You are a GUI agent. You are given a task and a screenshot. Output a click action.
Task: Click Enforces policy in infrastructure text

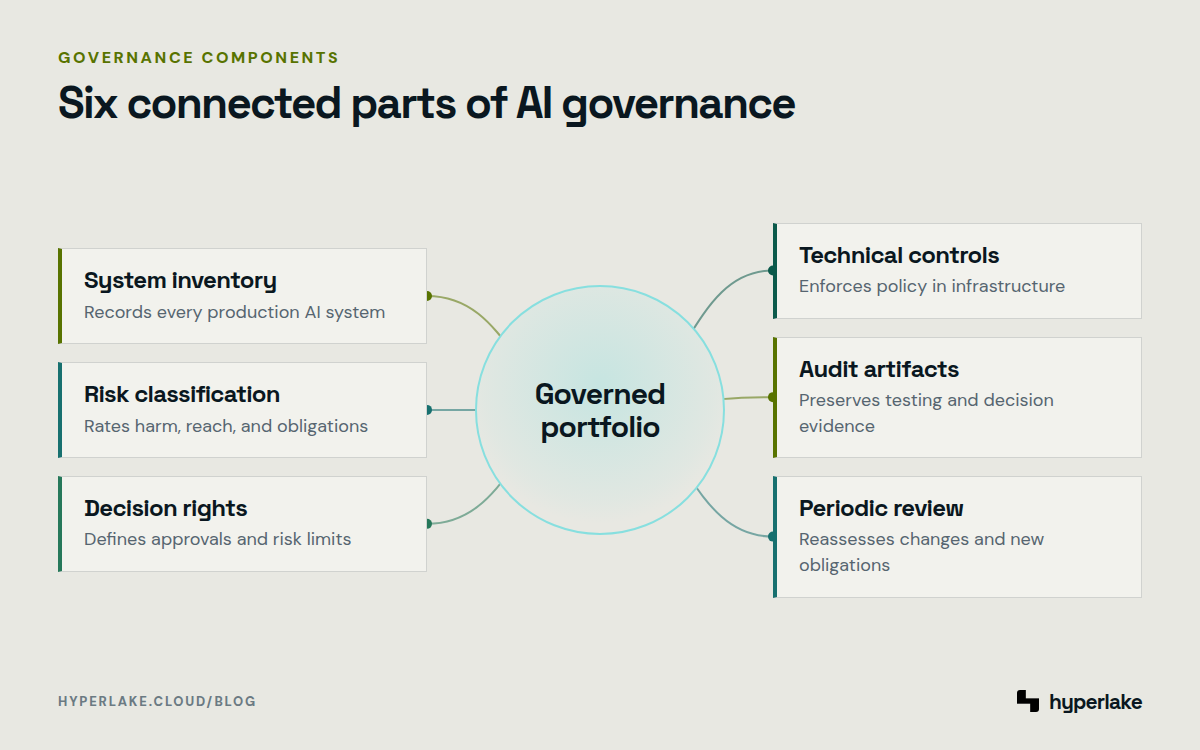point(932,286)
